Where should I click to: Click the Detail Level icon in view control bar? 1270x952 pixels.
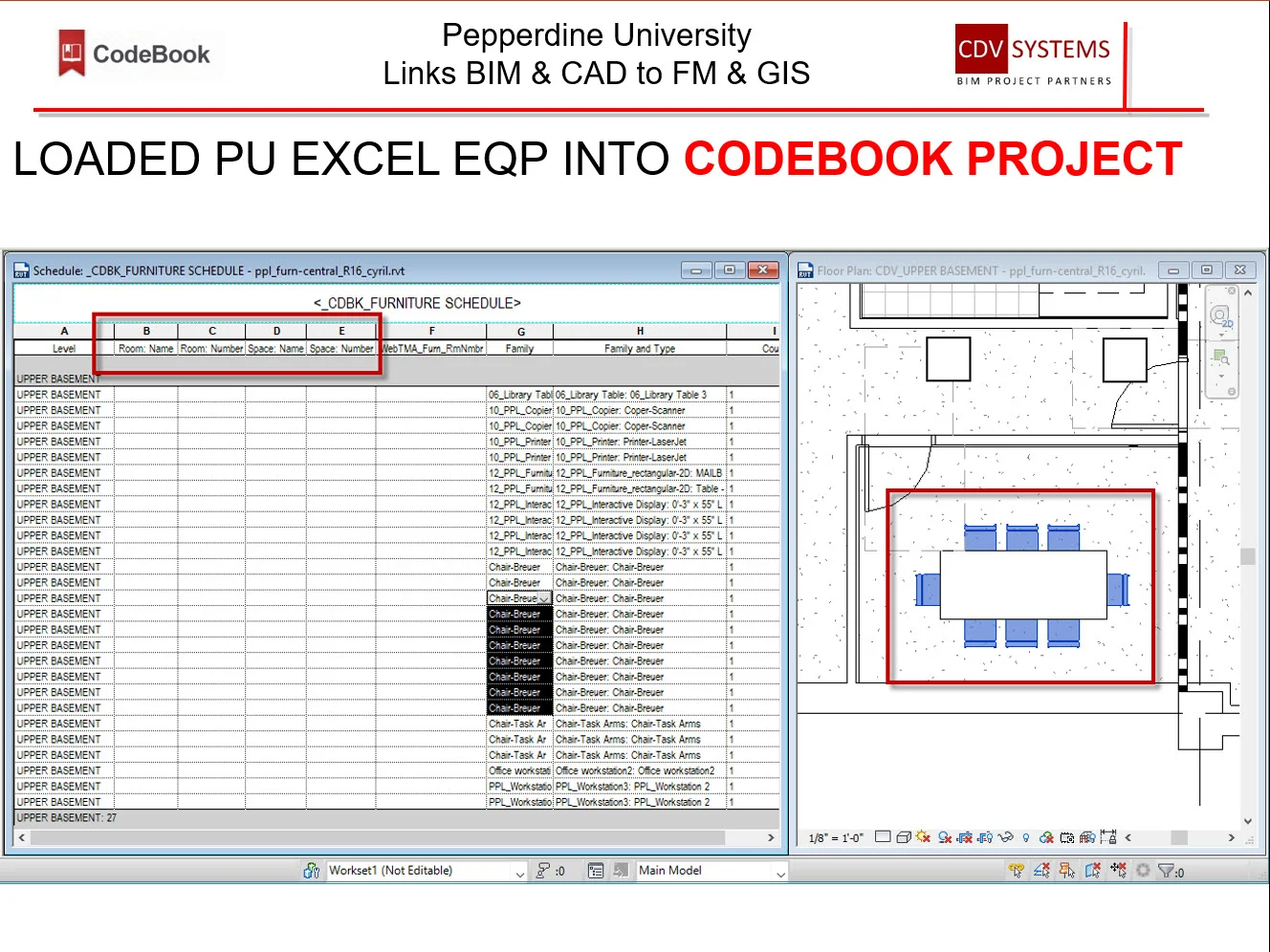883,837
